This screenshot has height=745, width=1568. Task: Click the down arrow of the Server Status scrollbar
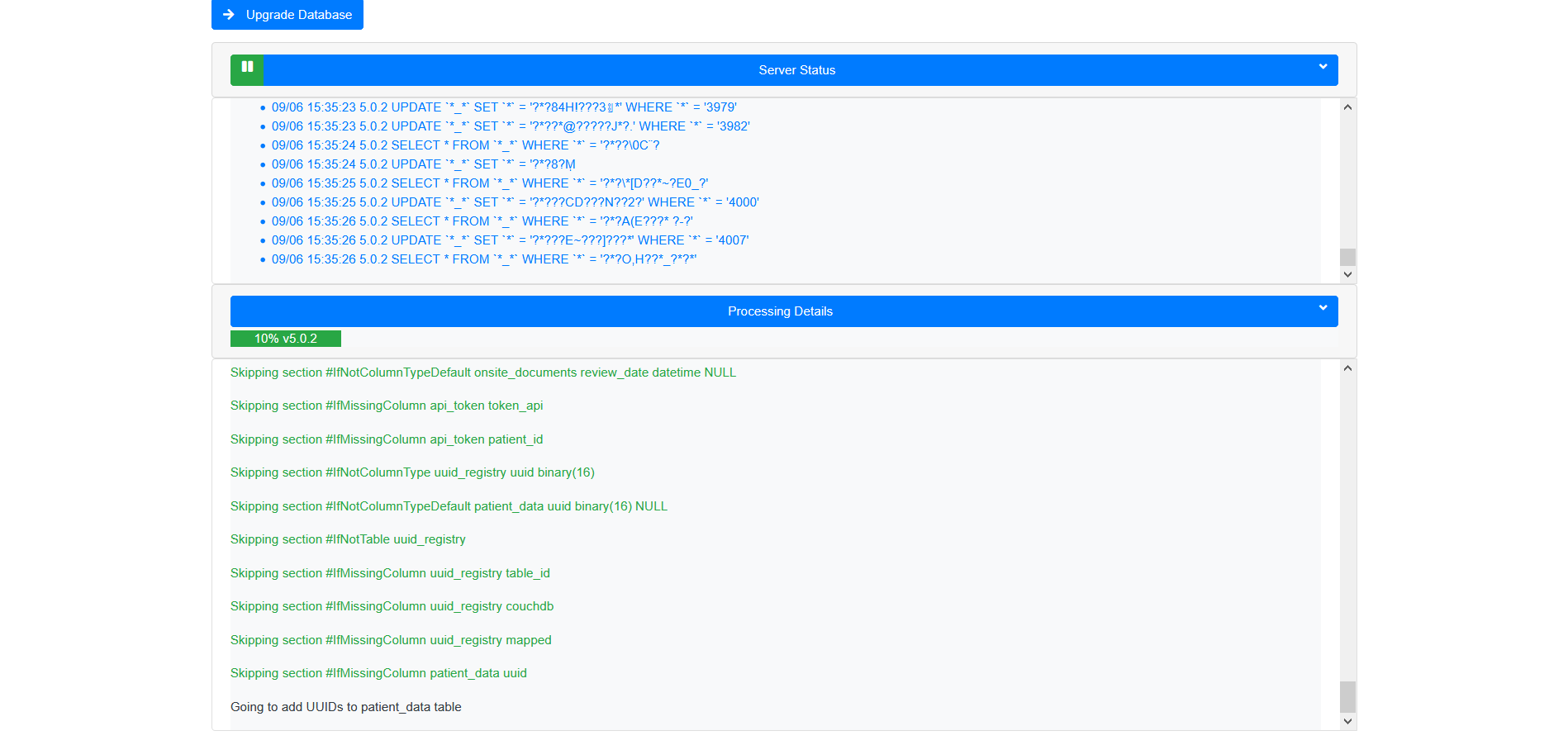(1347, 273)
